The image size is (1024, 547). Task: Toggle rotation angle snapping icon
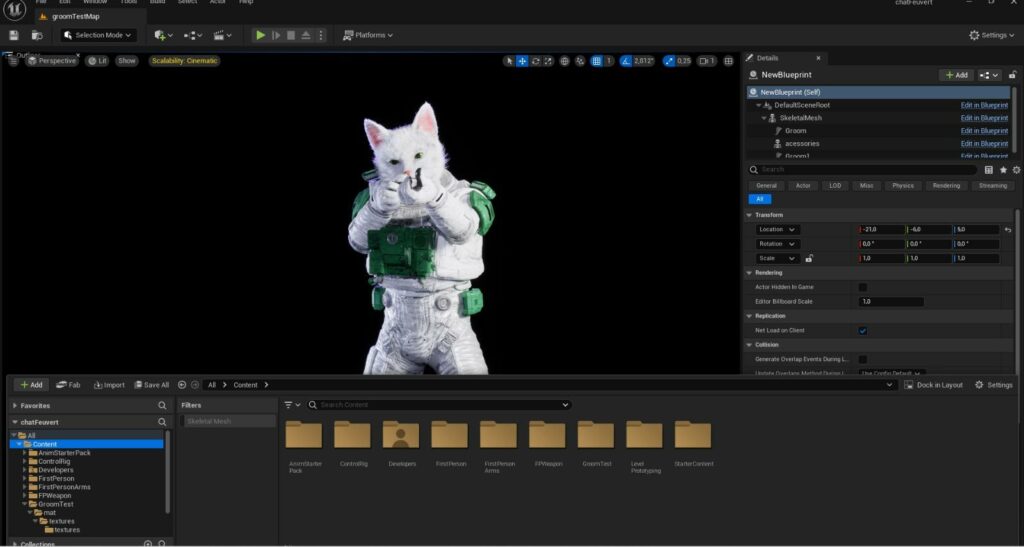point(626,61)
